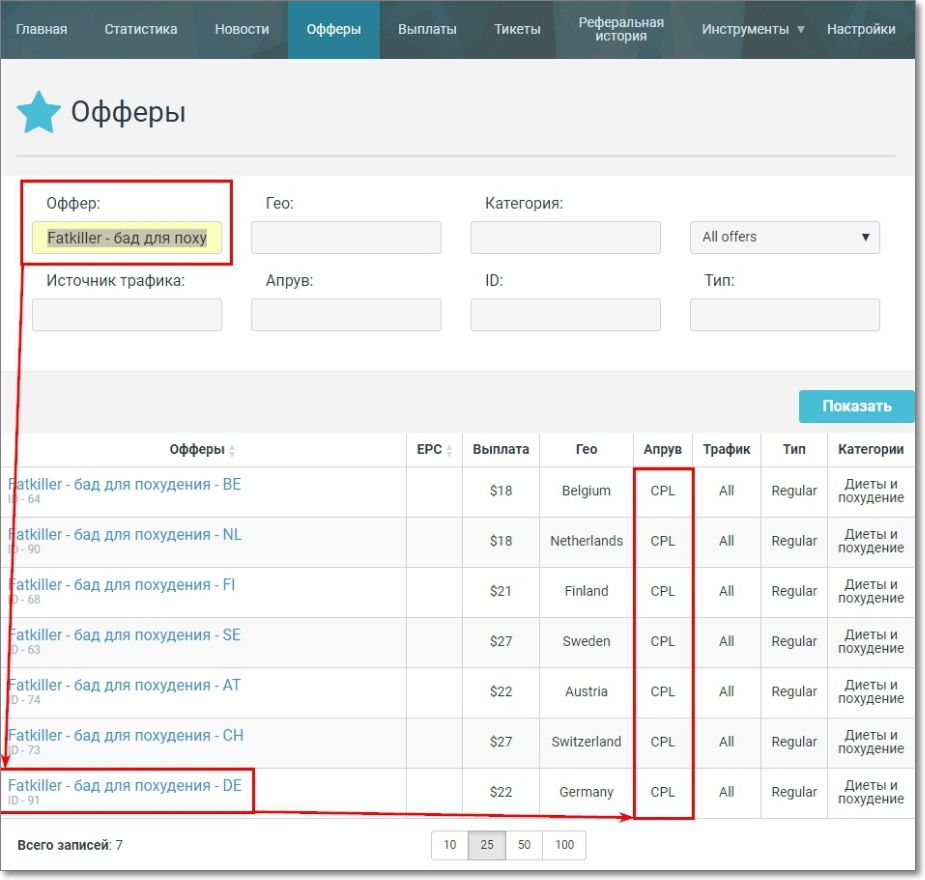Focus the Категория filter field
925x880 pixels.
(x=566, y=238)
